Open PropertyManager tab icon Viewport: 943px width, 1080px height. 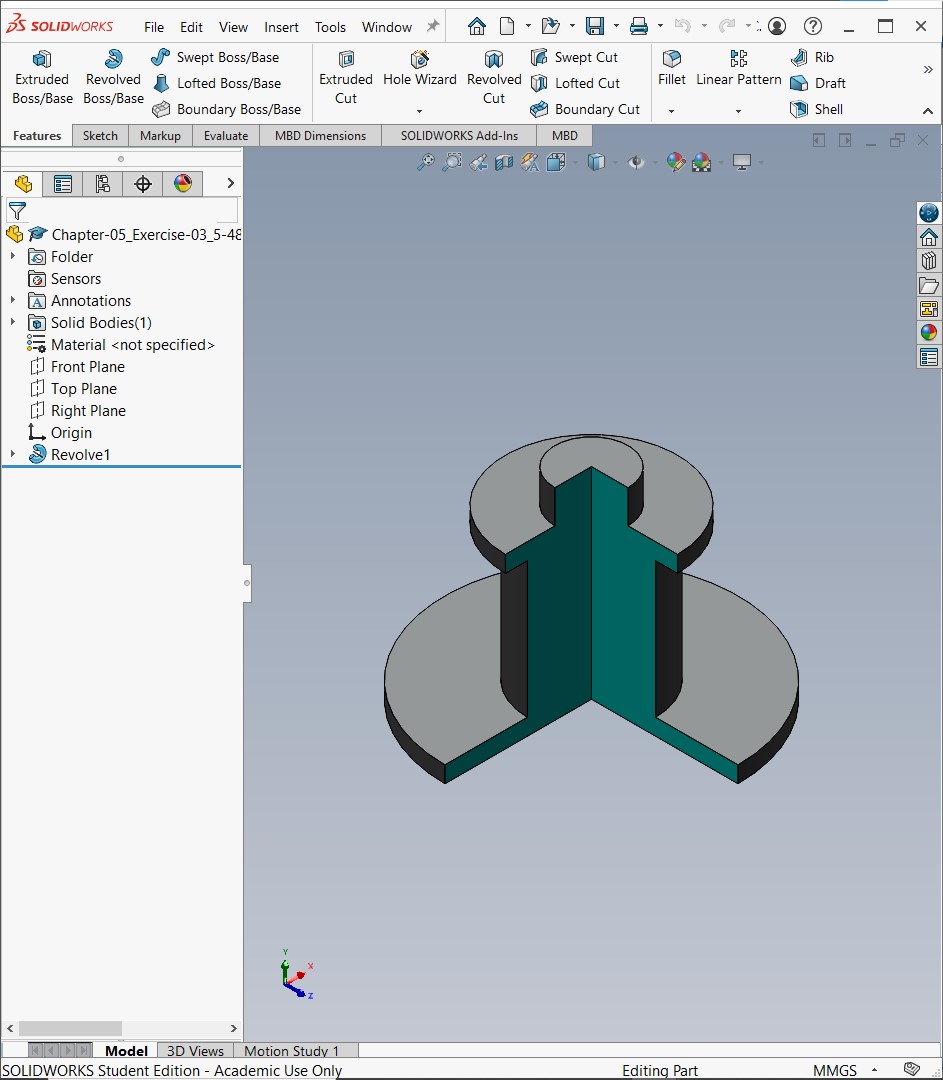[63, 184]
